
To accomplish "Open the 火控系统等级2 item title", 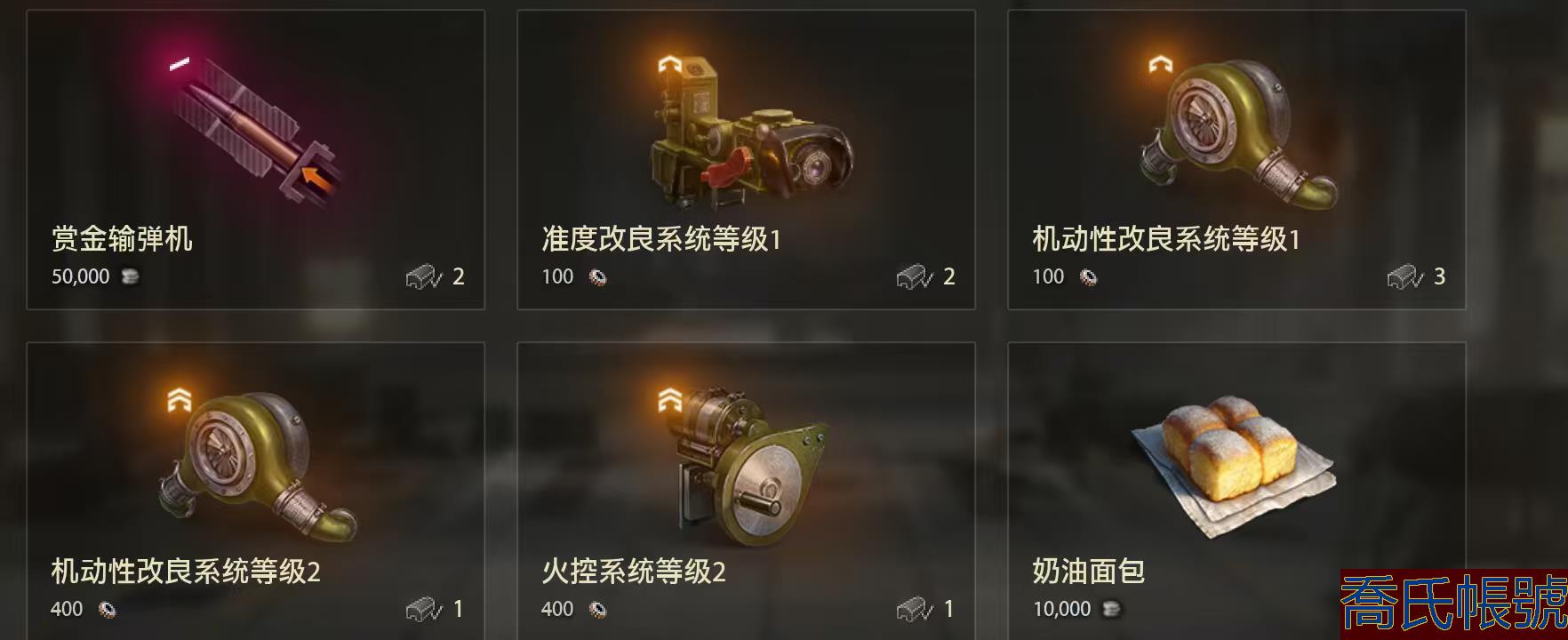I will coord(634,571).
